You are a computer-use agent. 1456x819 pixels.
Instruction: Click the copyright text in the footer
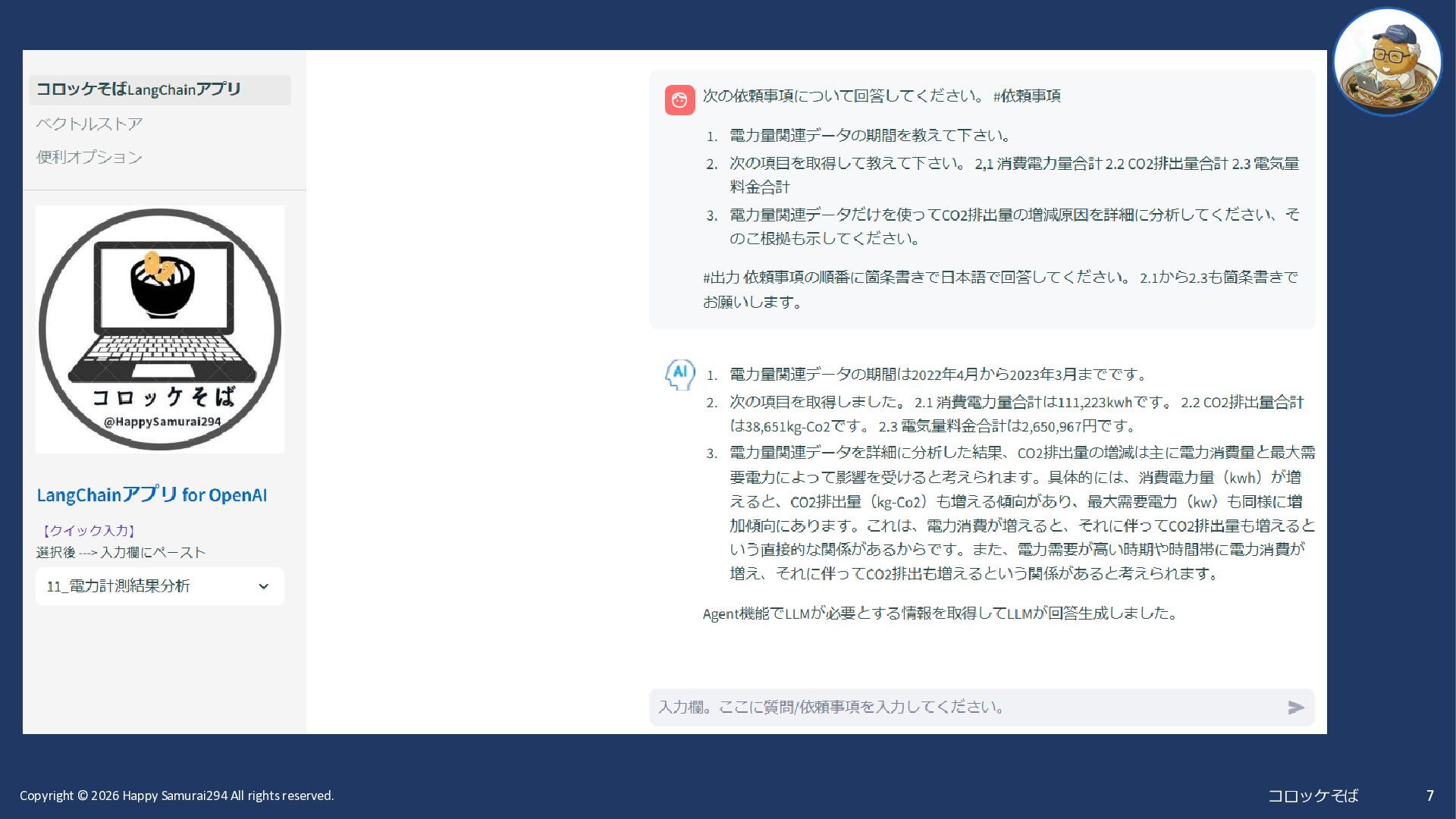coord(177,795)
